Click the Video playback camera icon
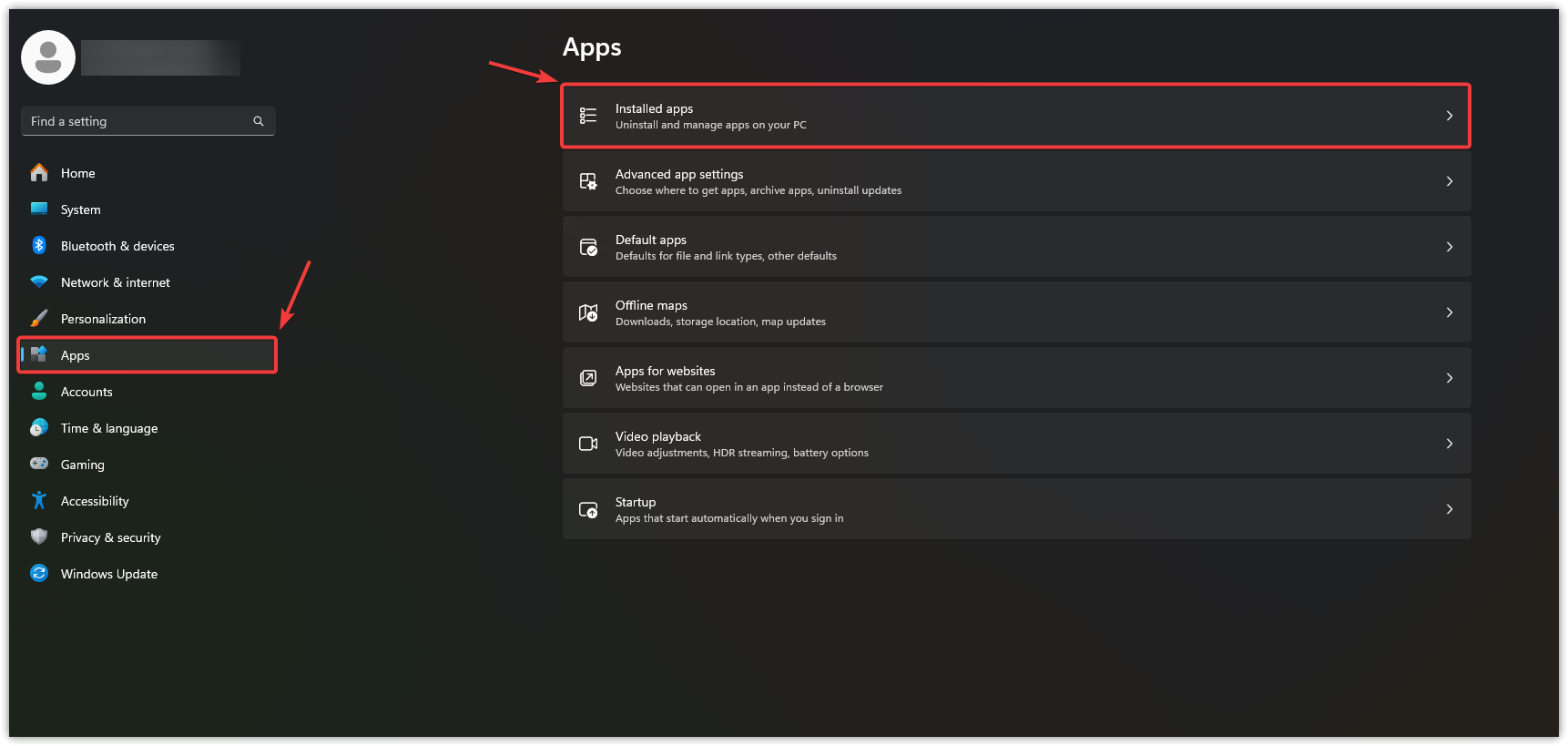The width and height of the screenshot is (1568, 746). click(588, 444)
